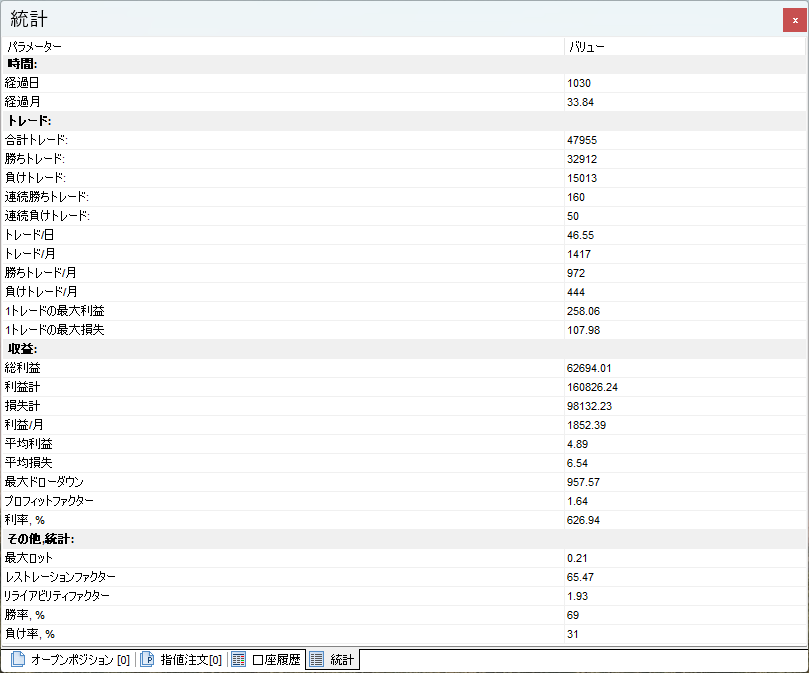Click the account history (口座履歴) table icon
Screen dimensions: 809x673
pos(238,660)
